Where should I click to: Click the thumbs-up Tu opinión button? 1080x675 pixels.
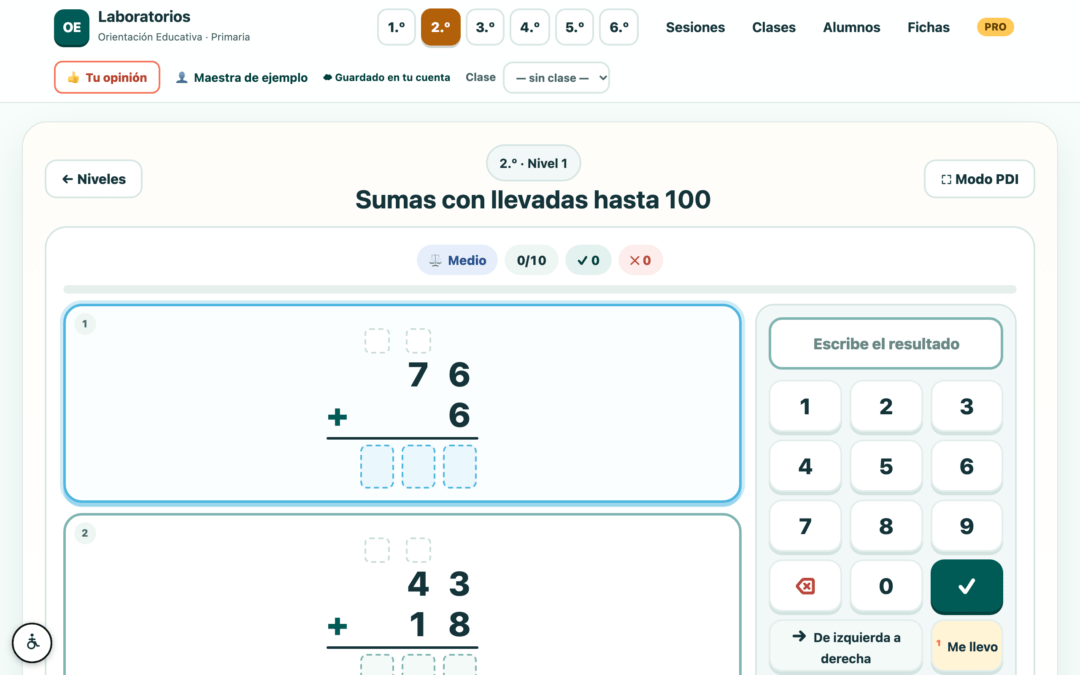107,77
